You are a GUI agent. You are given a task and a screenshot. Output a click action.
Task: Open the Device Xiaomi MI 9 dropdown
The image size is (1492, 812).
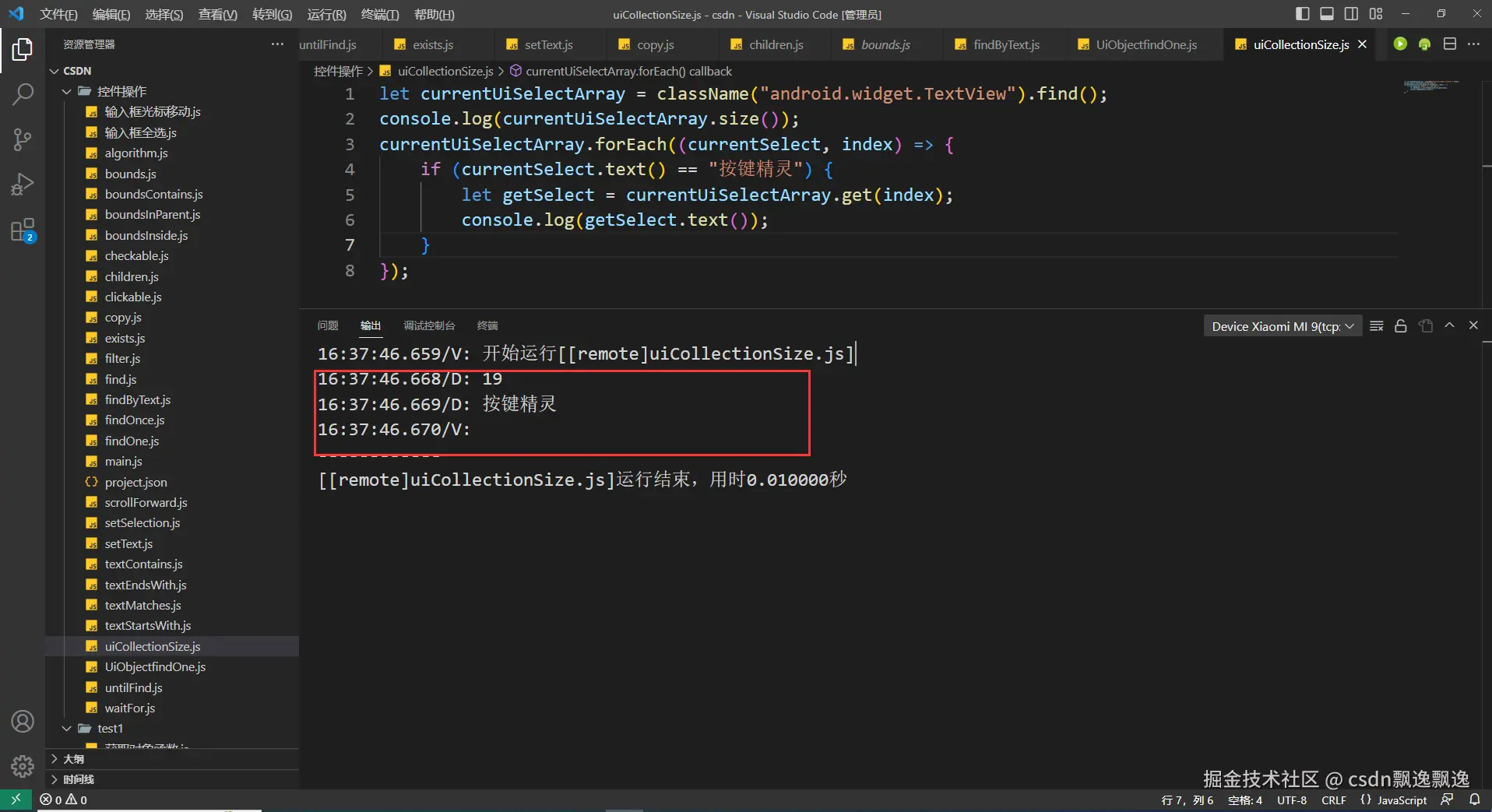click(x=1283, y=326)
